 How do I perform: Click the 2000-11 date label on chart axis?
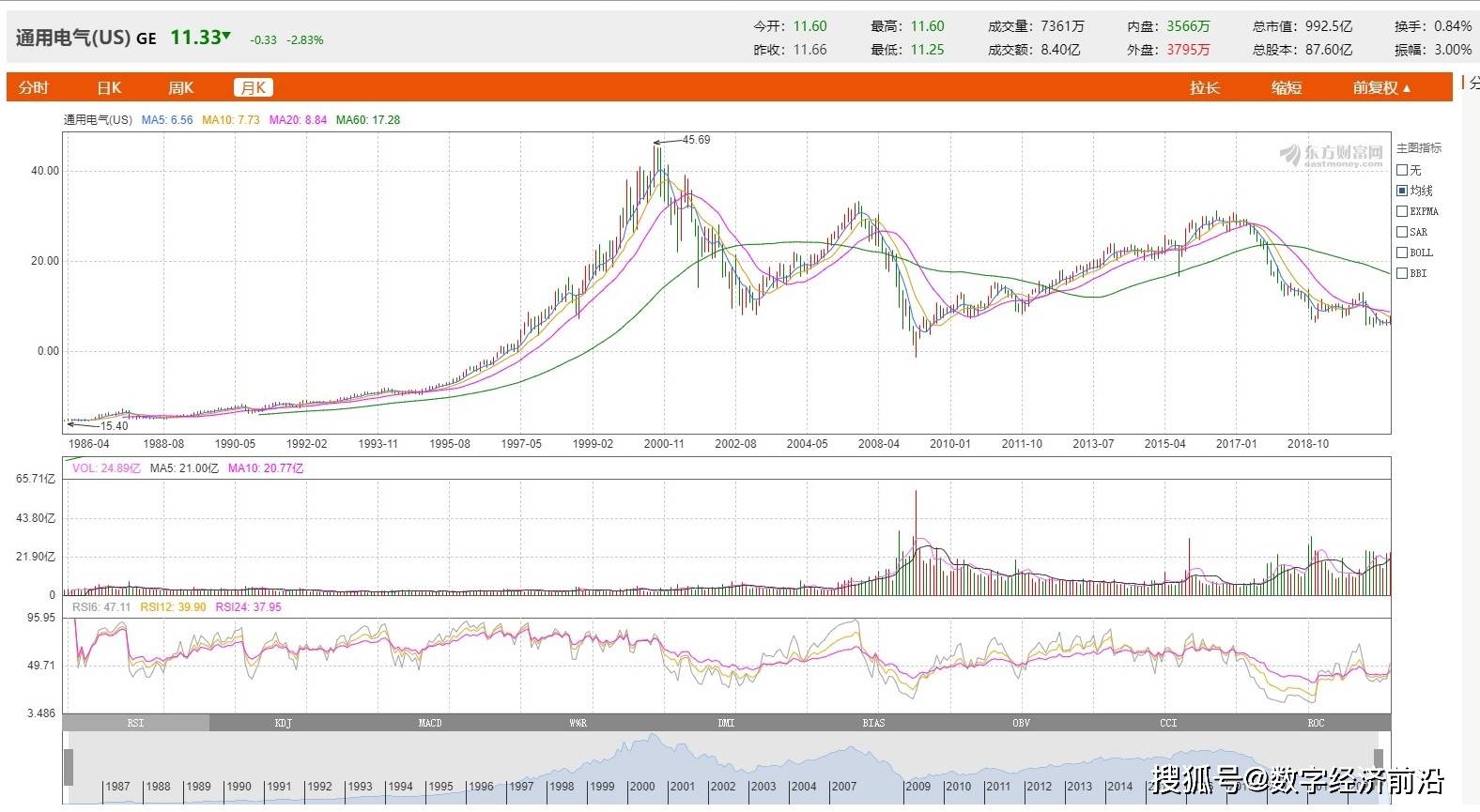point(664,444)
